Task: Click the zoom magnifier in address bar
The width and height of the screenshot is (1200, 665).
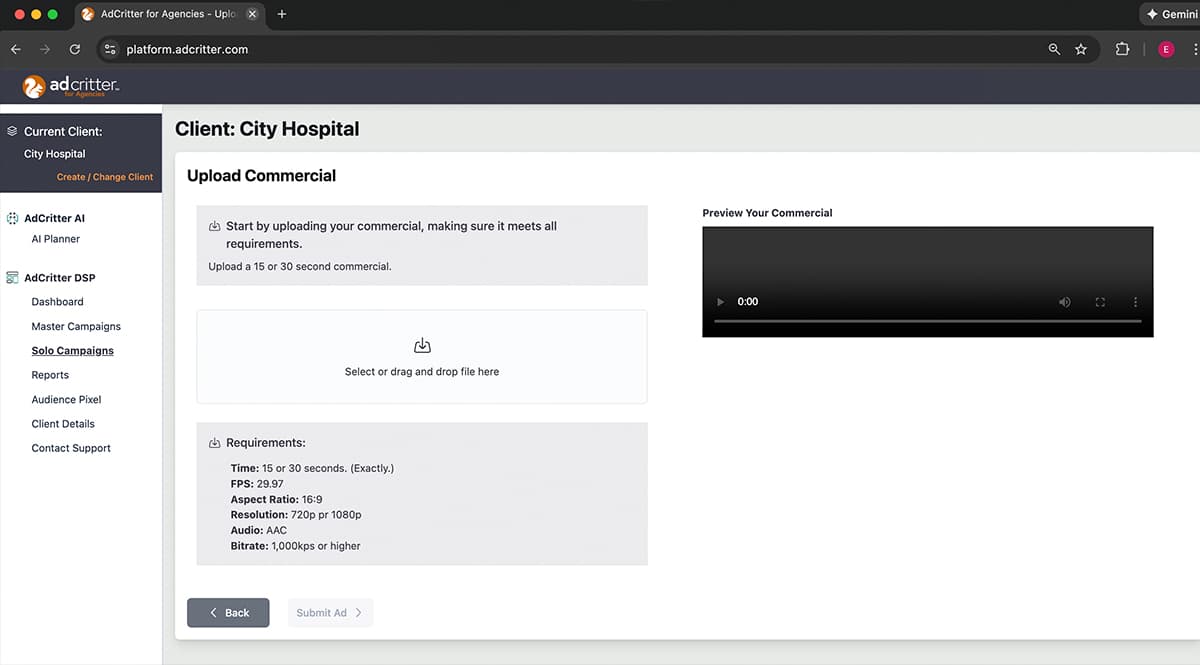Action: coord(1054,49)
